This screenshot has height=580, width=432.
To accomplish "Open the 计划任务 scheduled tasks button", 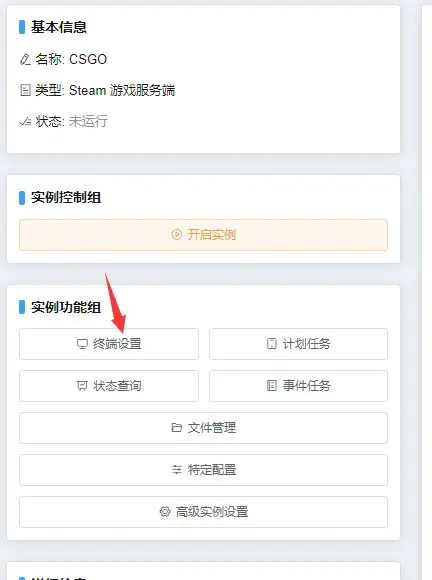I will [x=298, y=344].
